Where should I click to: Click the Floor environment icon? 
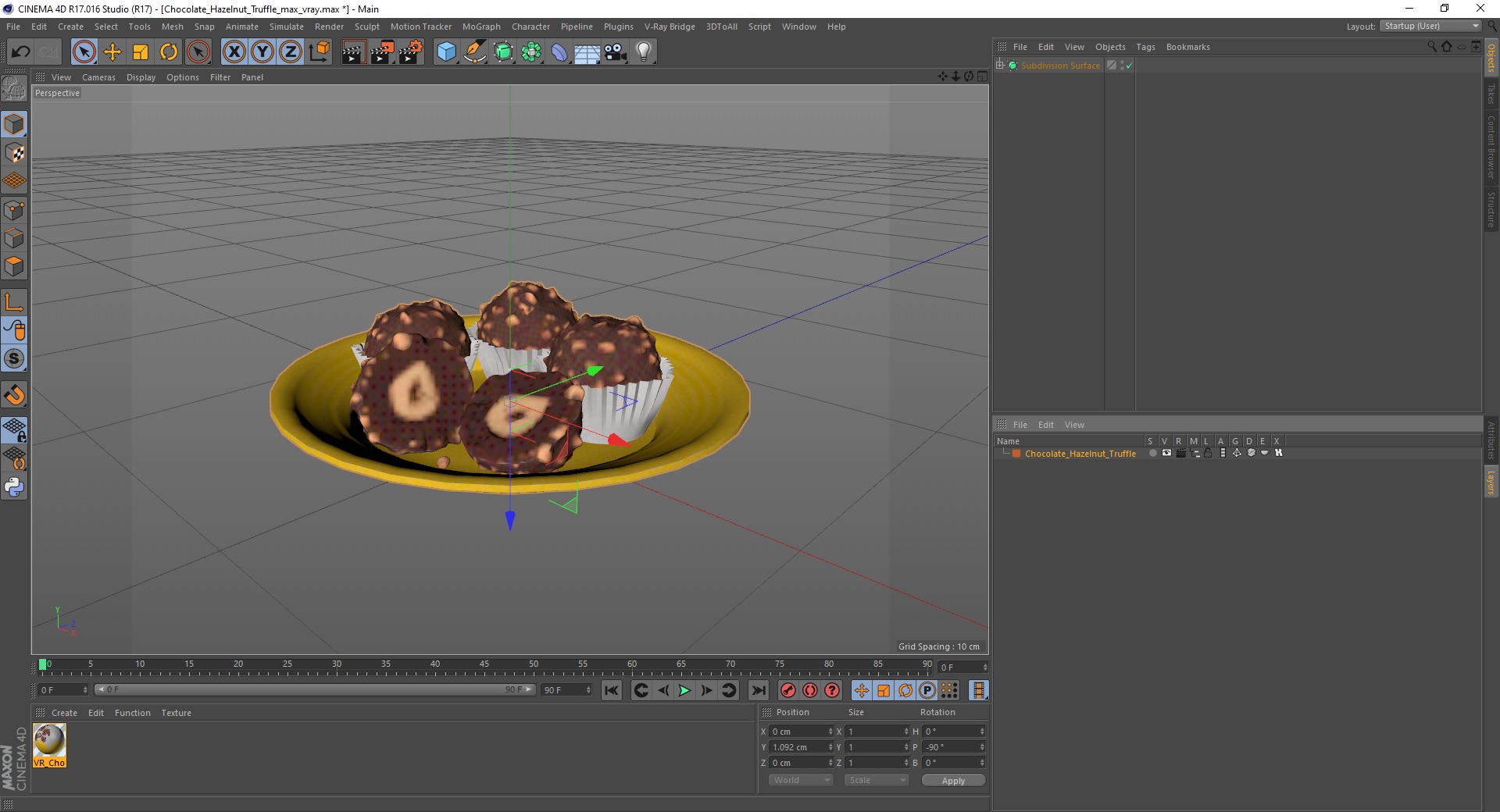click(x=587, y=52)
